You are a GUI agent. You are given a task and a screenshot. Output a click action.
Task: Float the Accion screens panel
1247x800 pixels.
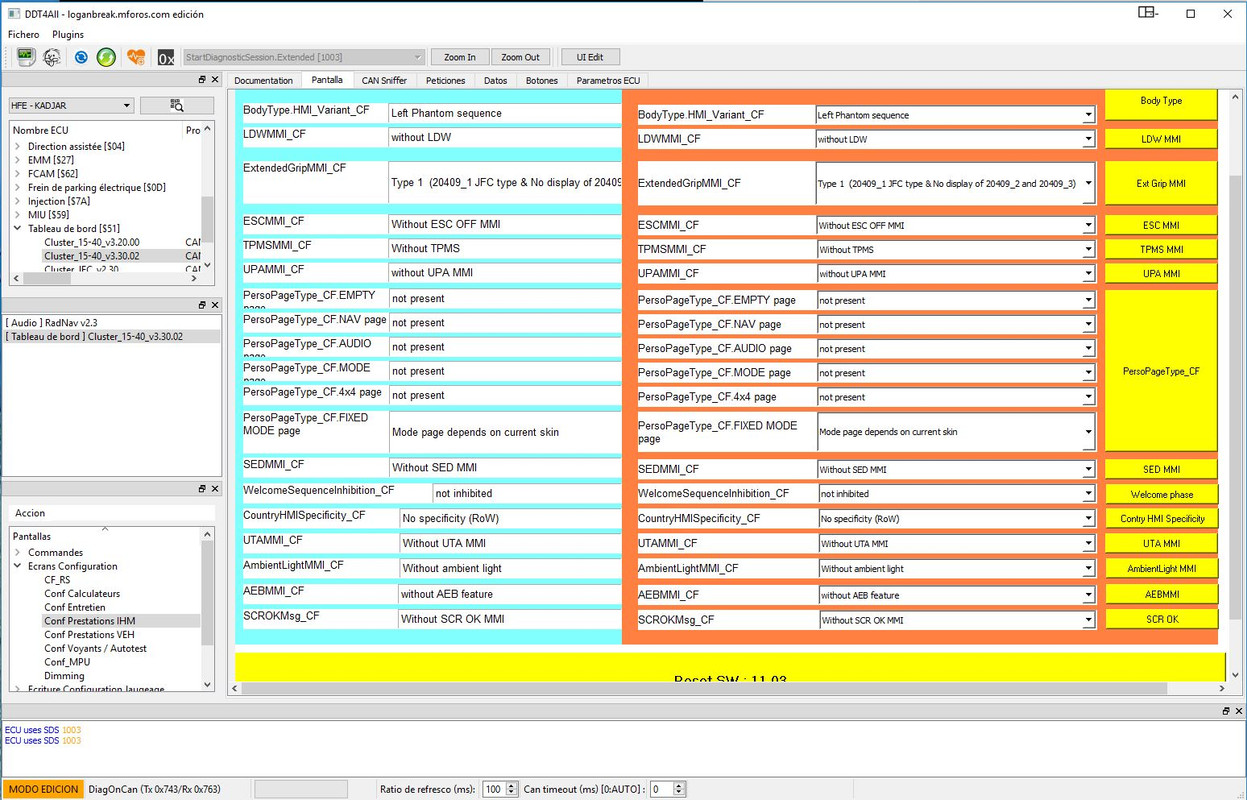tap(202, 489)
